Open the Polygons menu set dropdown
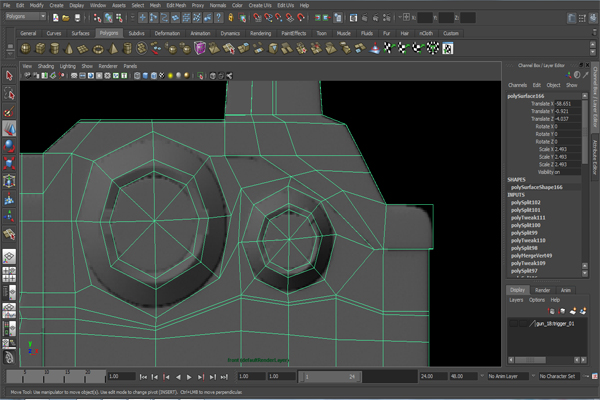The height and width of the screenshot is (400, 600). click(26, 16)
